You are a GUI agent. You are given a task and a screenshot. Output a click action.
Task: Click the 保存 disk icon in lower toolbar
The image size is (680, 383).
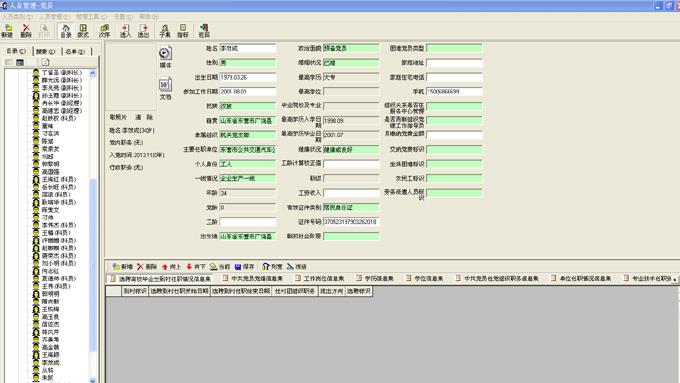click(x=244, y=266)
